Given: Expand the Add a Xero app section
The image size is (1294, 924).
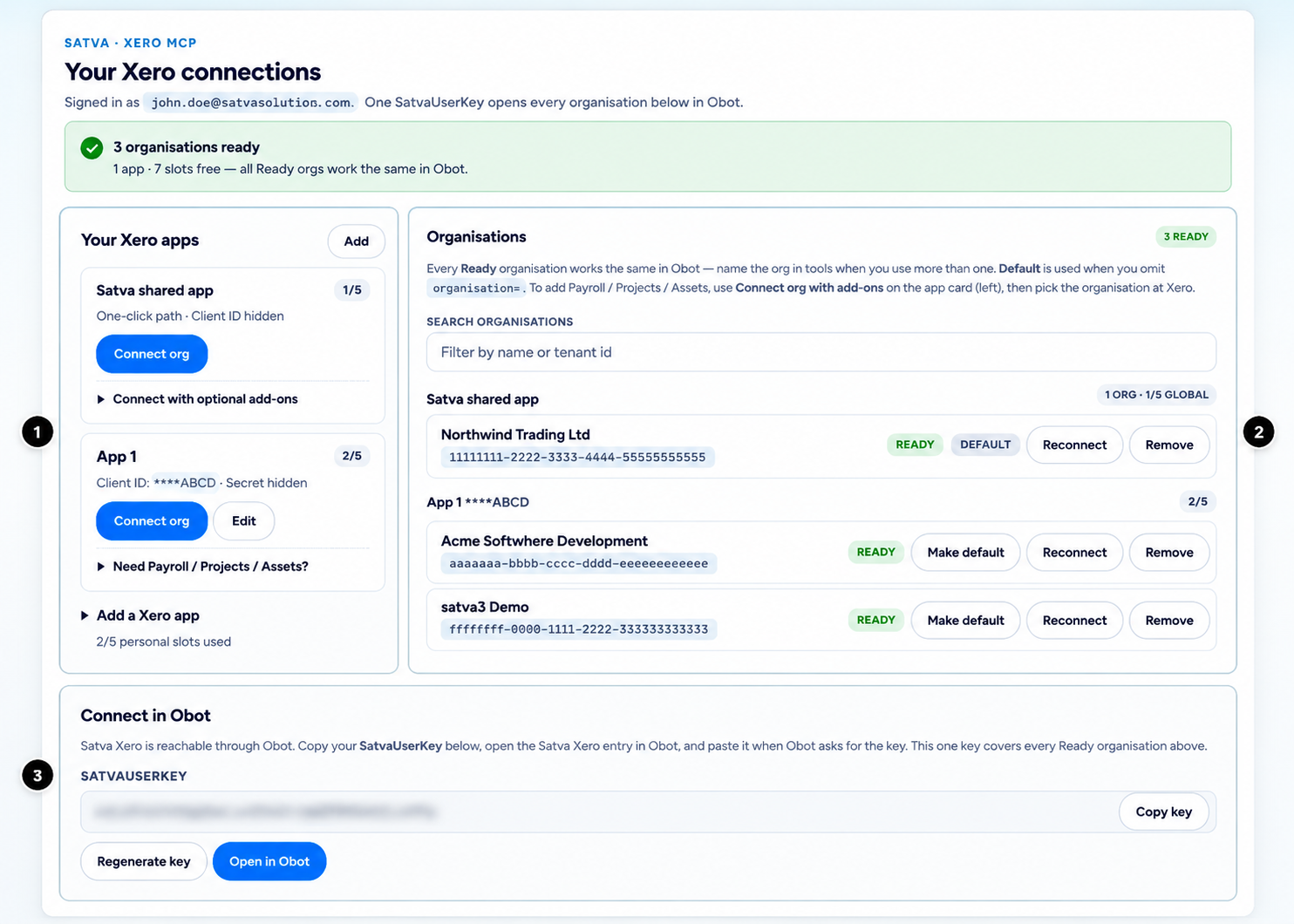Looking at the screenshot, I should click(140, 615).
